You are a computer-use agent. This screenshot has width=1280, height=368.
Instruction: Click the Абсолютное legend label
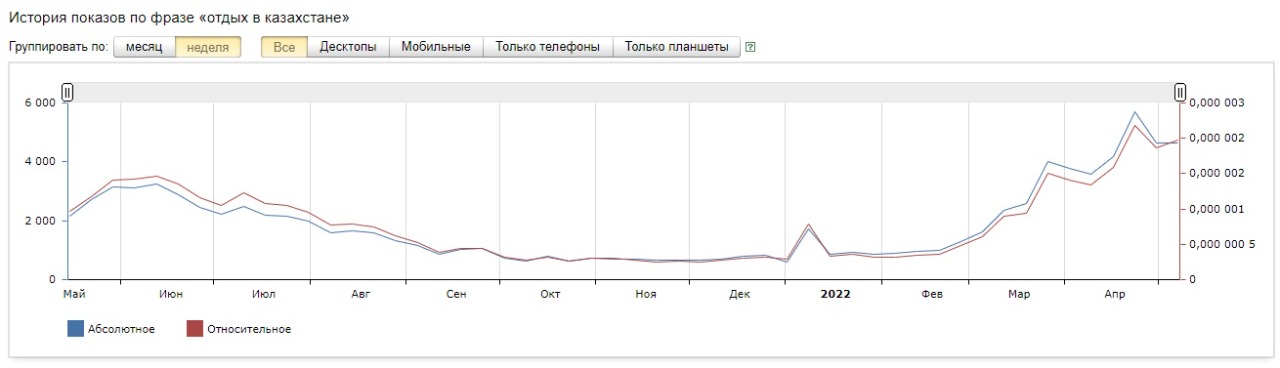tap(122, 329)
